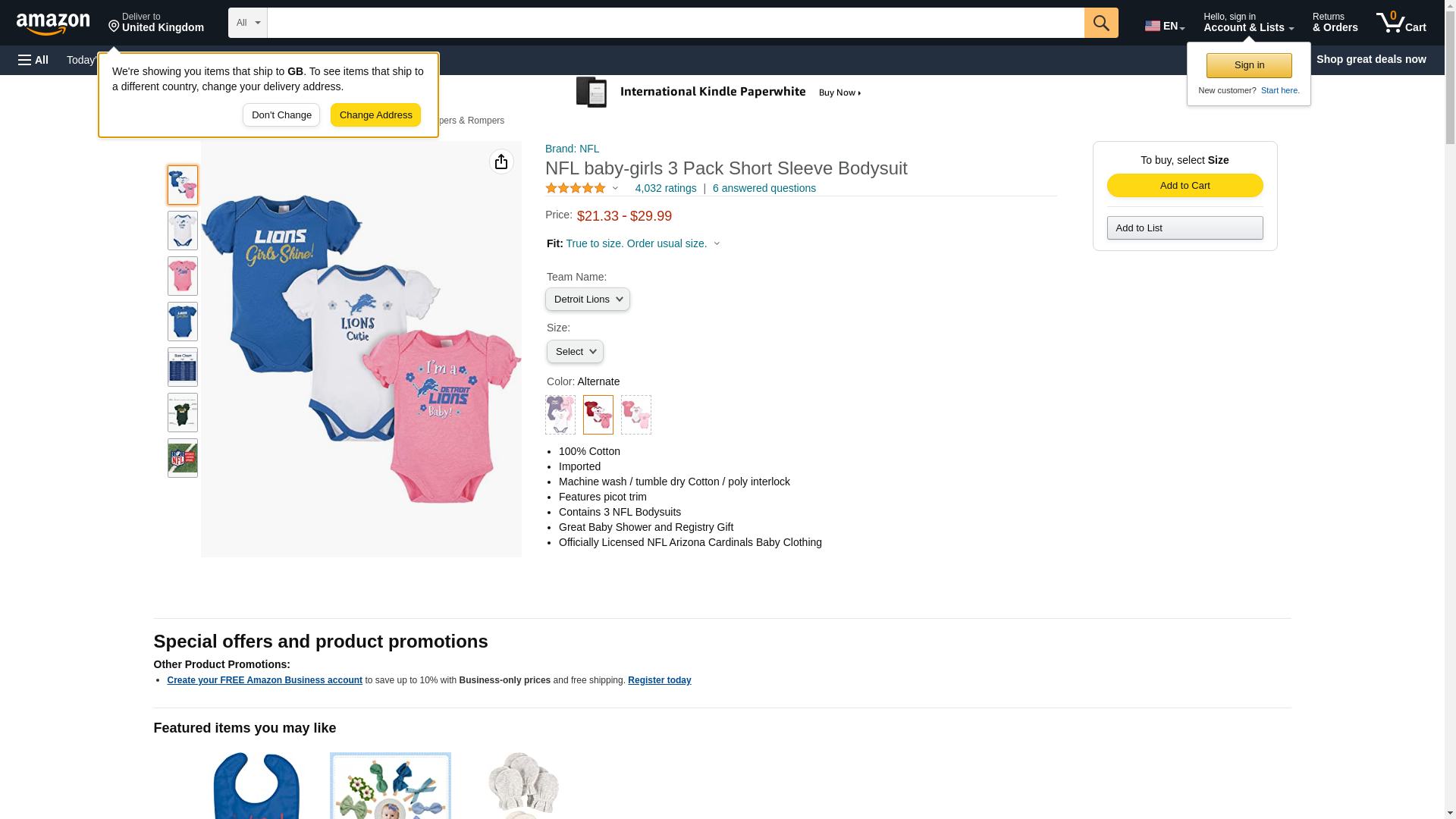This screenshot has height=819, width=1456.
Task: Open the Detroit Lions team dropdown
Action: (x=588, y=300)
